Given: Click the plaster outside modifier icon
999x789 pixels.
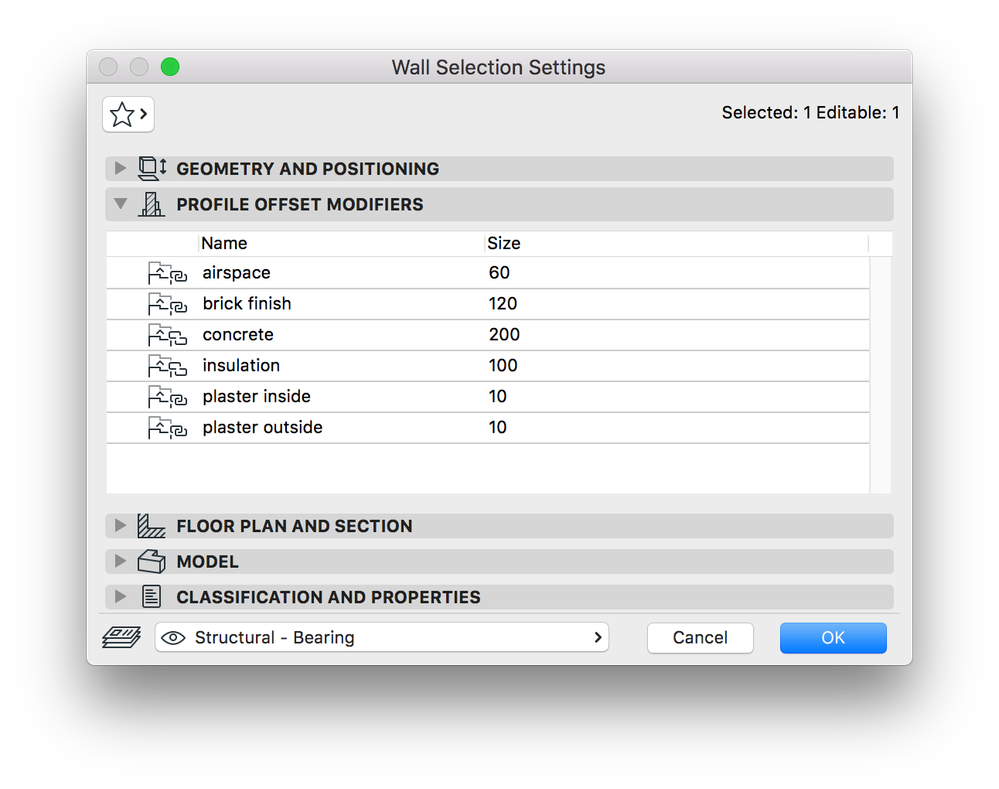Looking at the screenshot, I should pos(167,428).
